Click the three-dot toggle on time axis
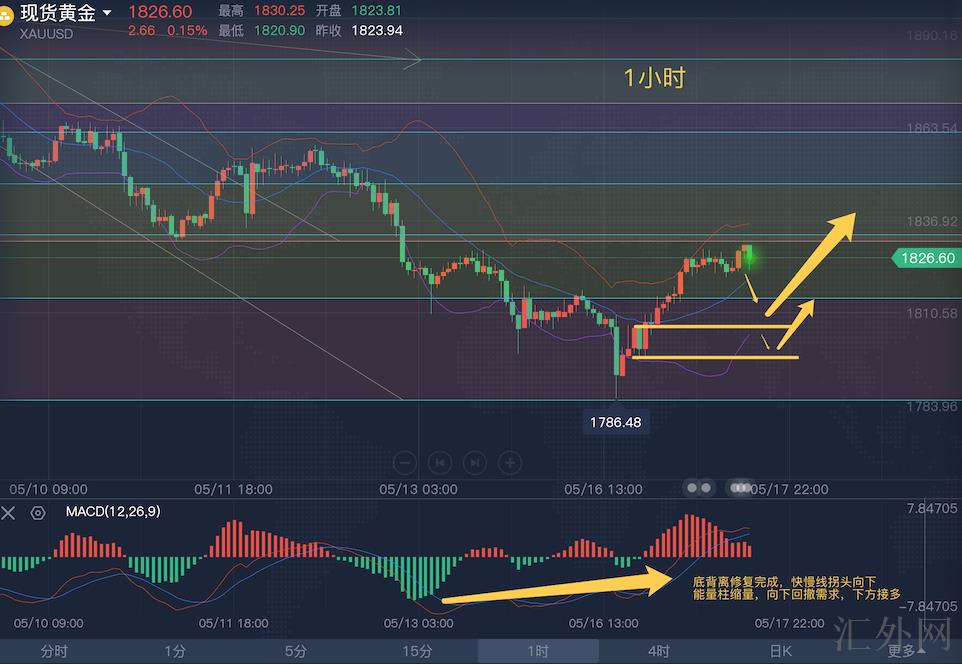962x664 pixels. pyautogui.click(x=740, y=488)
